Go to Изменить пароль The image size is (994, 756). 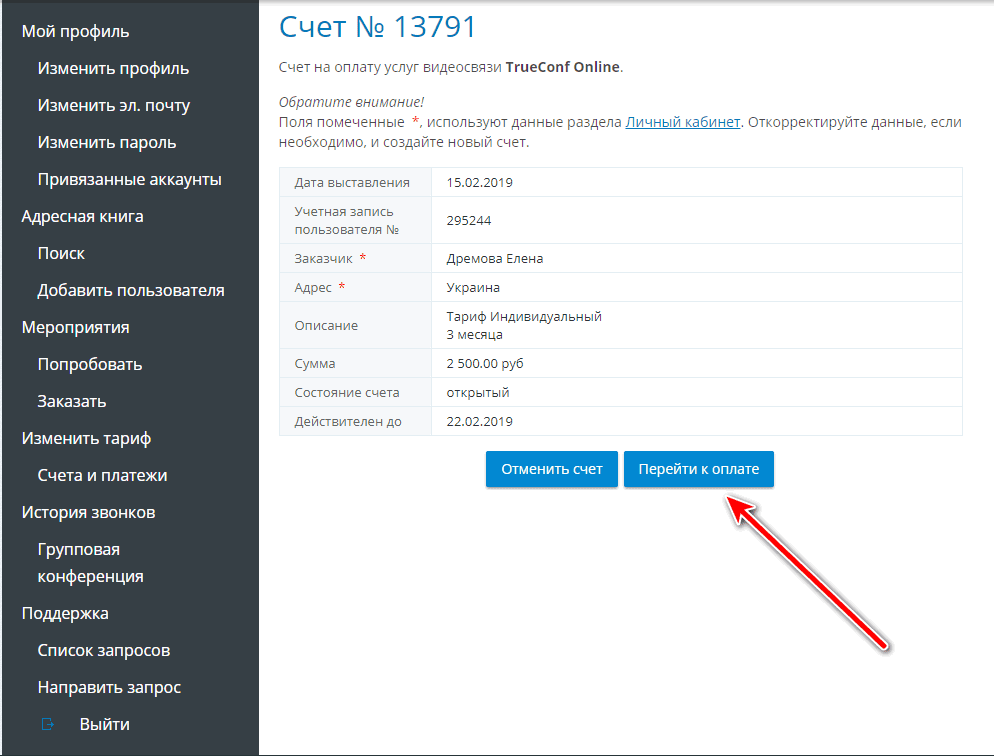tap(106, 142)
